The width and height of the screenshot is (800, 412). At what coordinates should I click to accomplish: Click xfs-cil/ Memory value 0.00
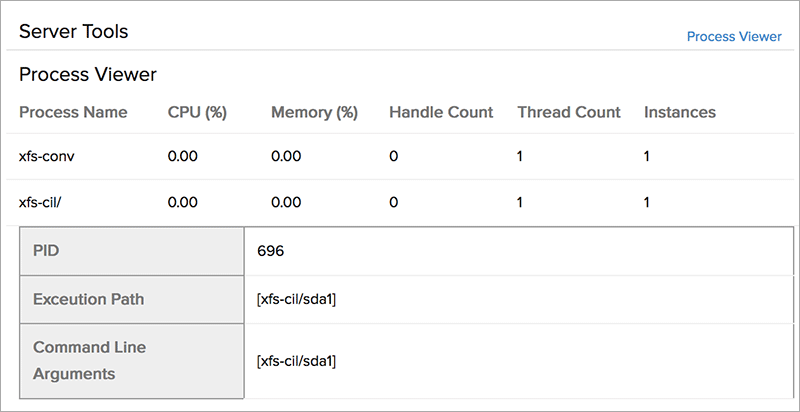(x=286, y=202)
